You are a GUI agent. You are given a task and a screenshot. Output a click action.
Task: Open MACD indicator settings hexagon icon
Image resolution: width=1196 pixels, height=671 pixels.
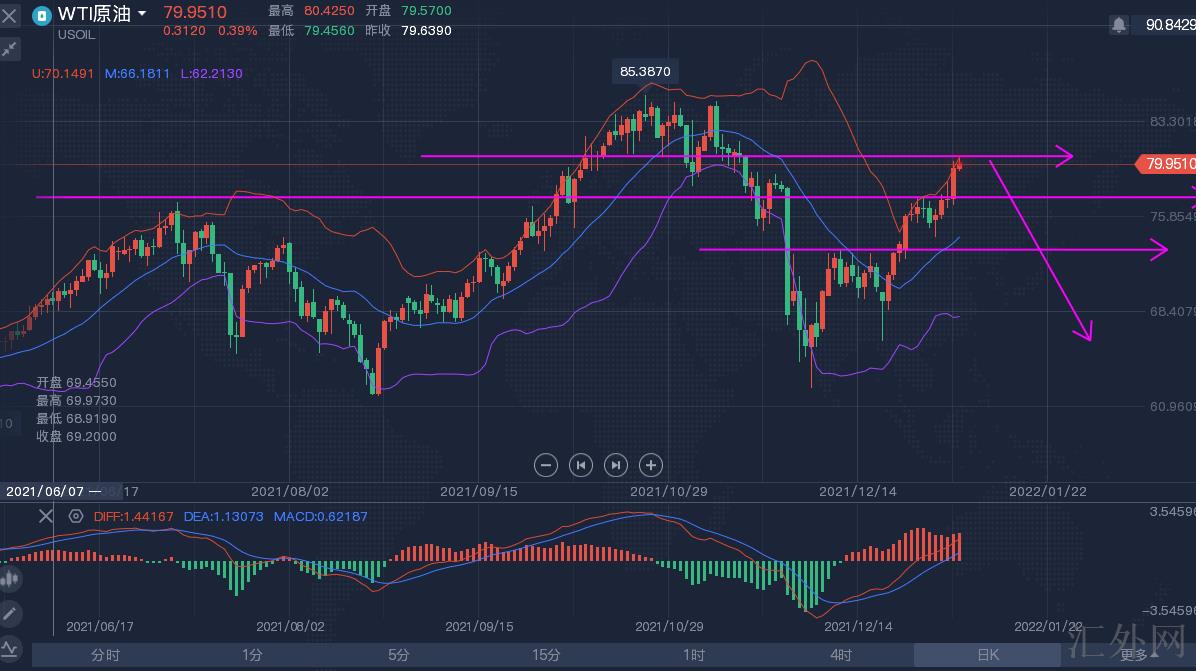[76, 516]
